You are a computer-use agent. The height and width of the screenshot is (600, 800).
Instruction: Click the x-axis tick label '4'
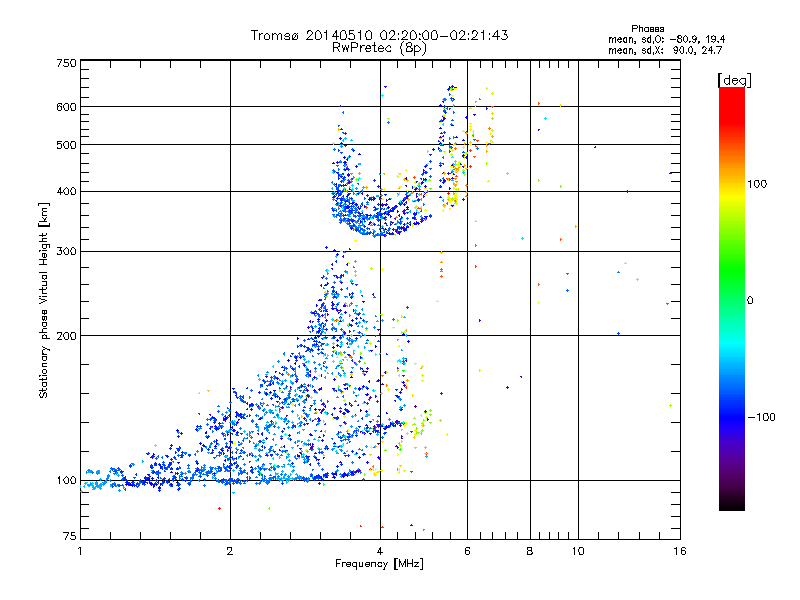coord(380,551)
